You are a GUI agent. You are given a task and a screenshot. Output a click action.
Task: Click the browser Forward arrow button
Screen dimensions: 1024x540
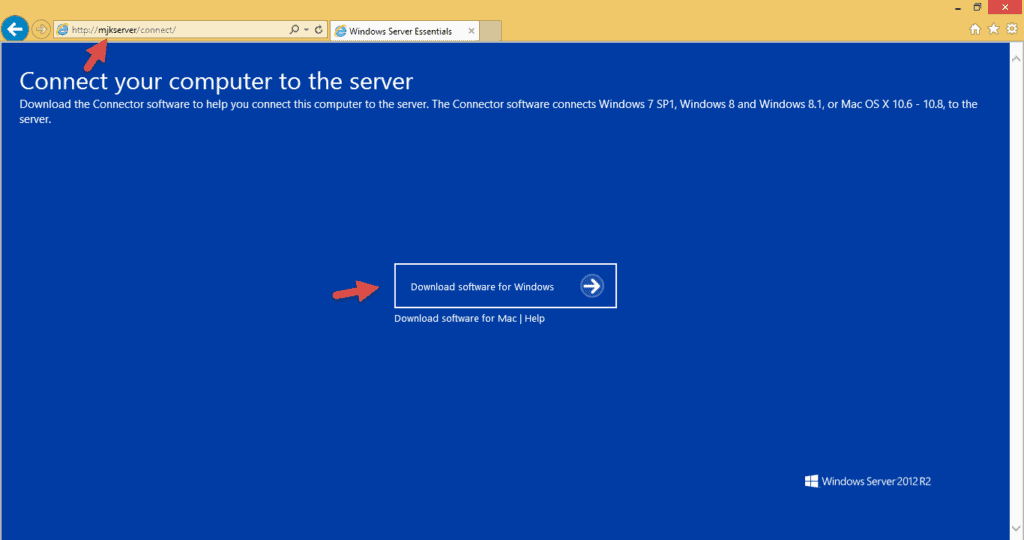(40, 29)
